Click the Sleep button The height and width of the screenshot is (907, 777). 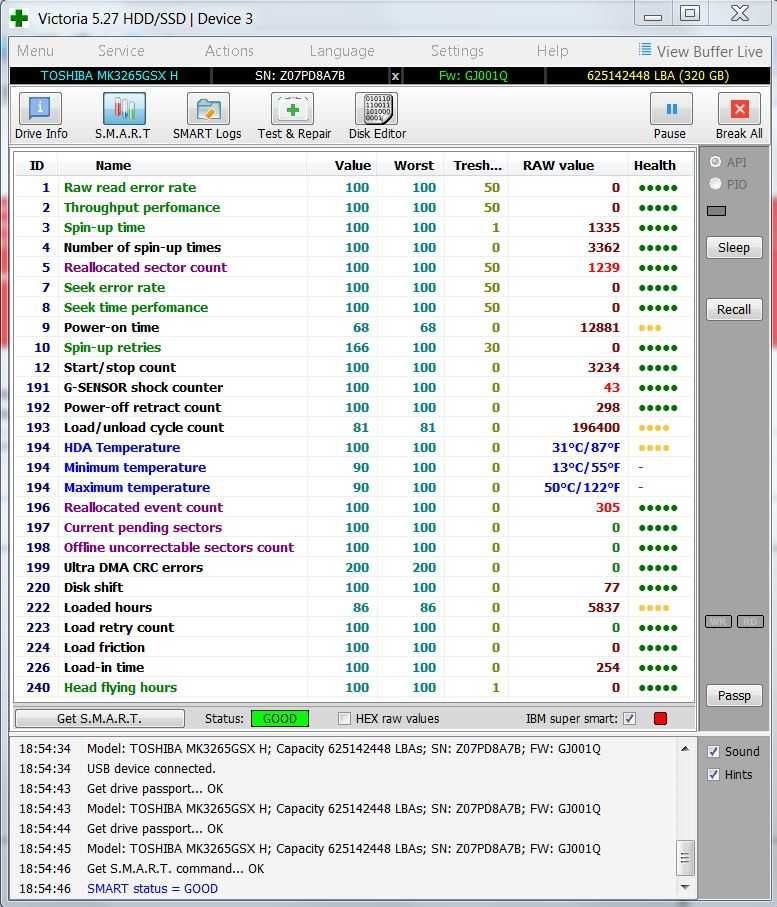pos(734,248)
